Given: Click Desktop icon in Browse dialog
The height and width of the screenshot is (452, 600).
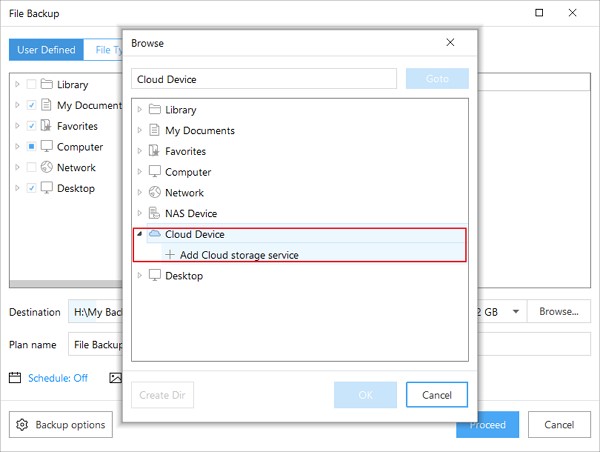Looking at the screenshot, I should pos(155,275).
